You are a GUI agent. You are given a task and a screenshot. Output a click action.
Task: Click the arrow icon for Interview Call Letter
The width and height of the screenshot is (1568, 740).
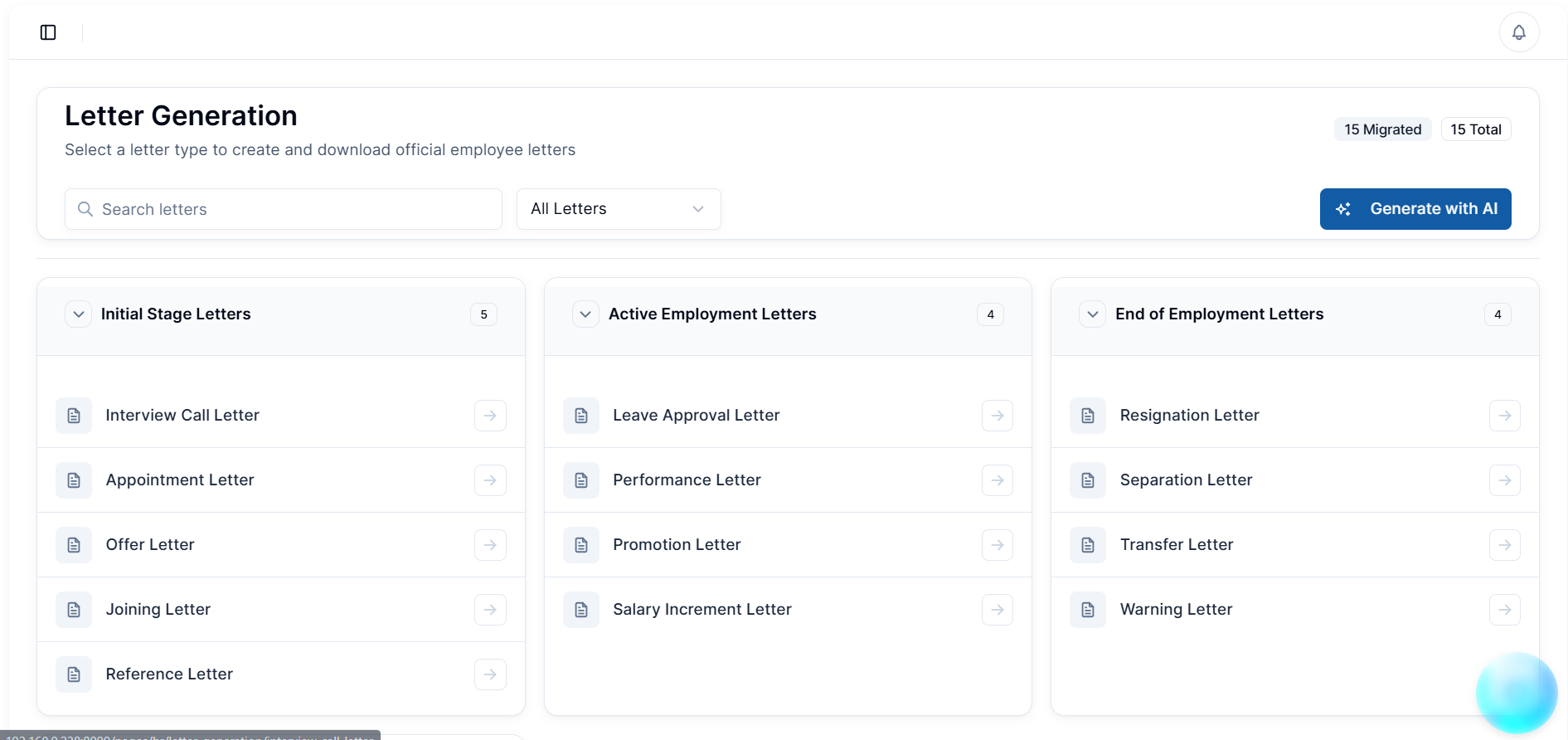point(490,416)
